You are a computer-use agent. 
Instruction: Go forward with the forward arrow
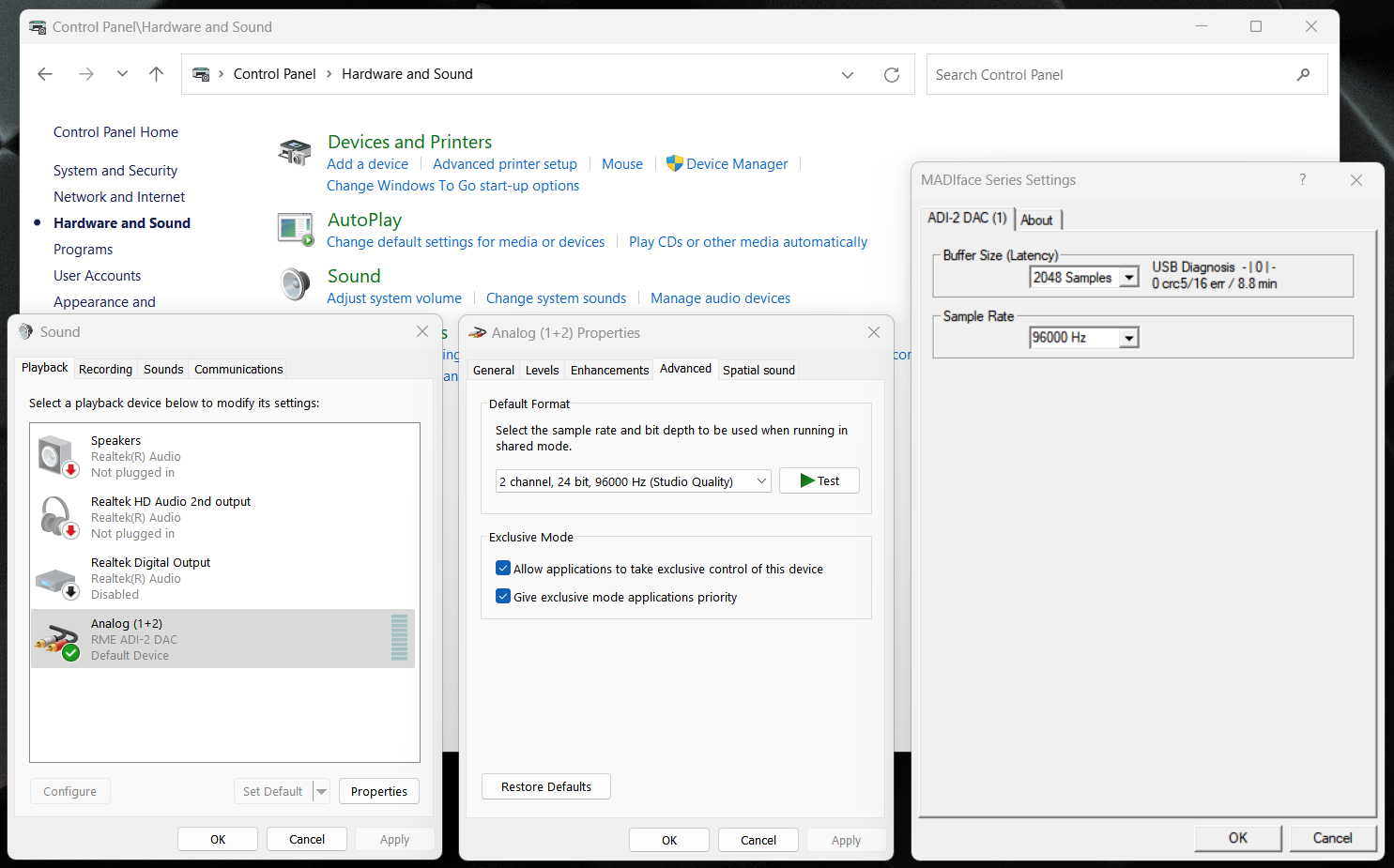(86, 74)
